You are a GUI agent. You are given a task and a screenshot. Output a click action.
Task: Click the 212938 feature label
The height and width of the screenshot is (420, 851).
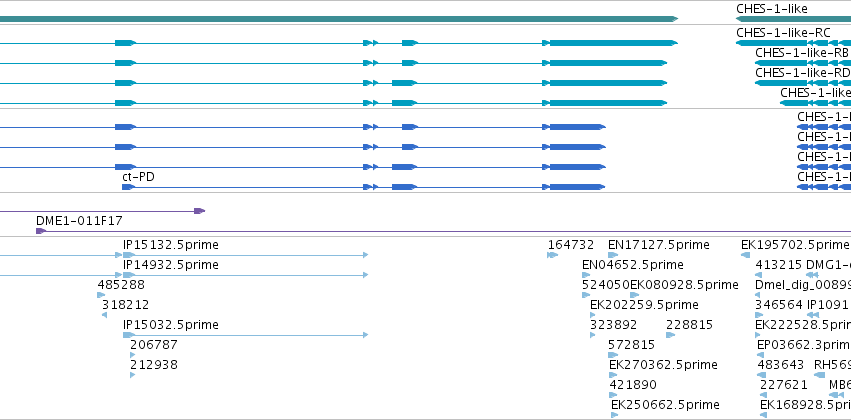pyautogui.click(x=154, y=365)
